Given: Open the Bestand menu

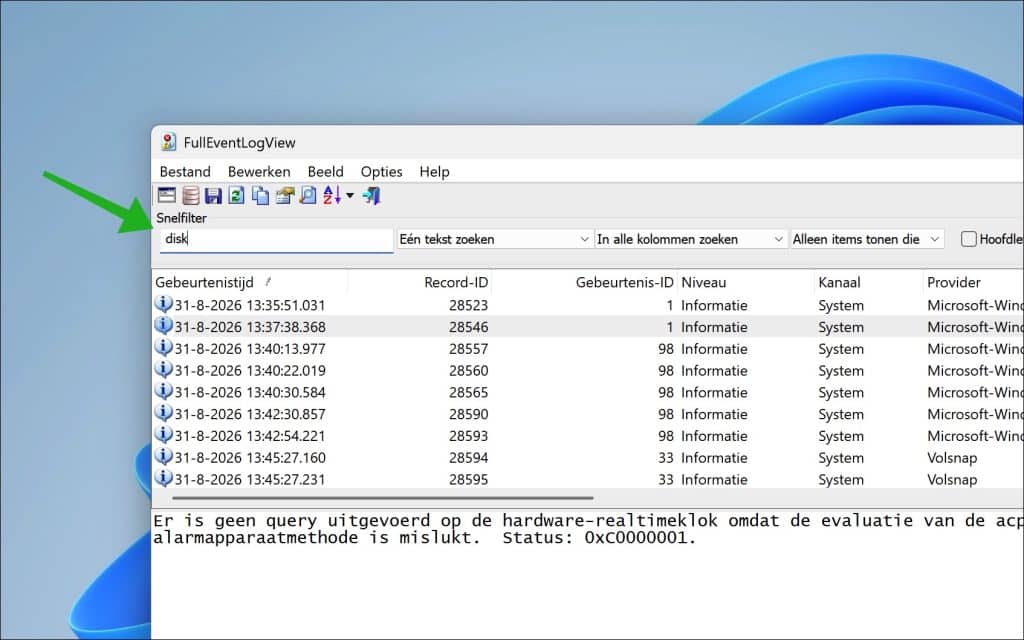Looking at the screenshot, I should click(185, 172).
